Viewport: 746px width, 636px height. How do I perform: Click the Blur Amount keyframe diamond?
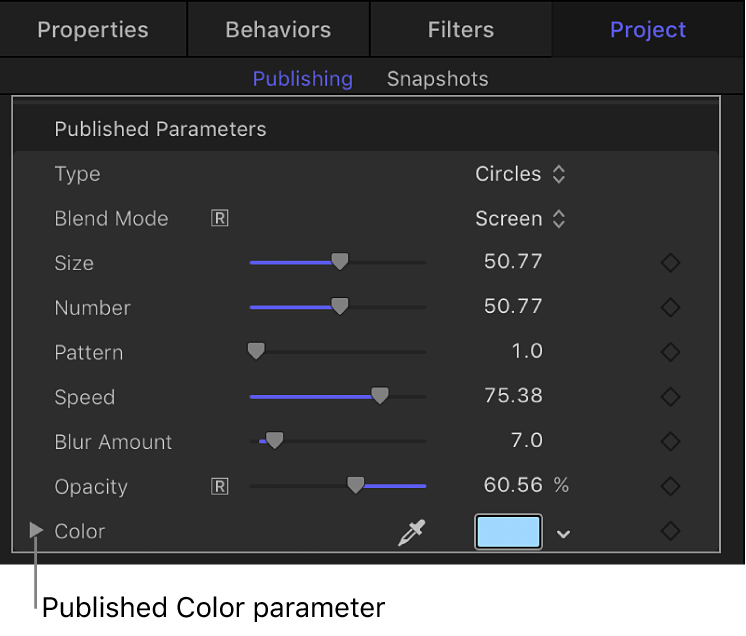(x=670, y=441)
